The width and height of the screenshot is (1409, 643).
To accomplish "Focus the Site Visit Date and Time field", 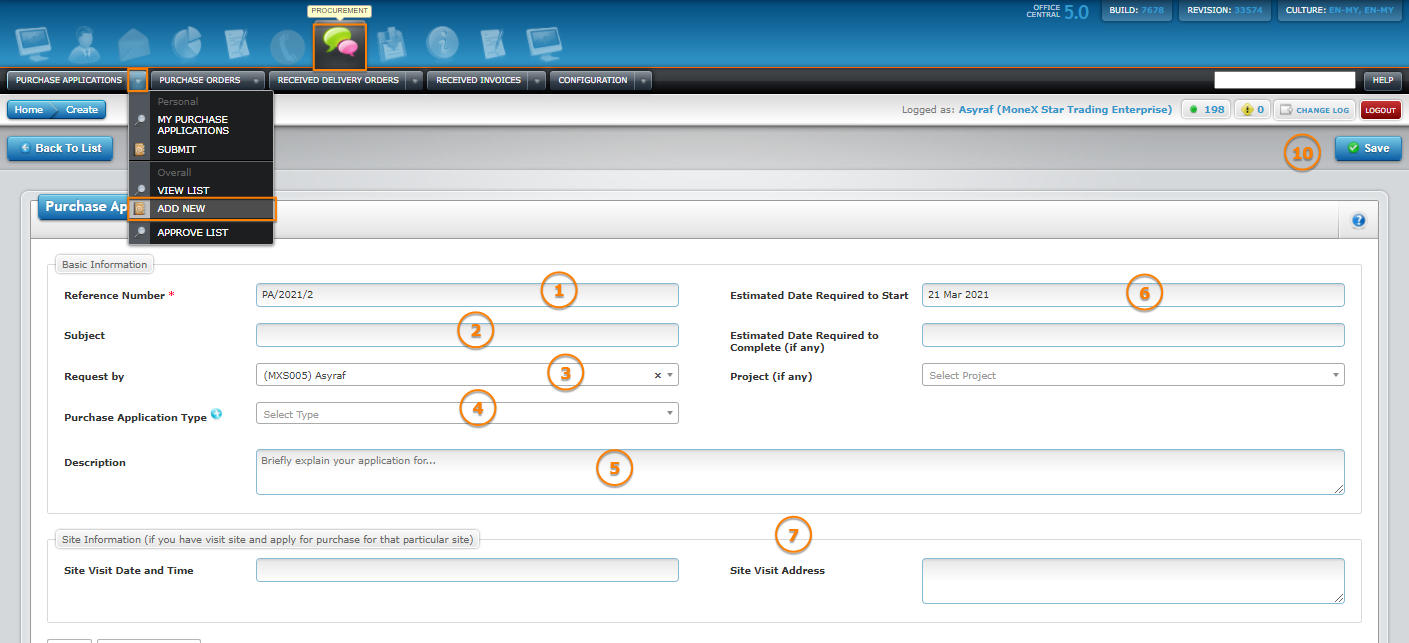I will click(x=467, y=570).
